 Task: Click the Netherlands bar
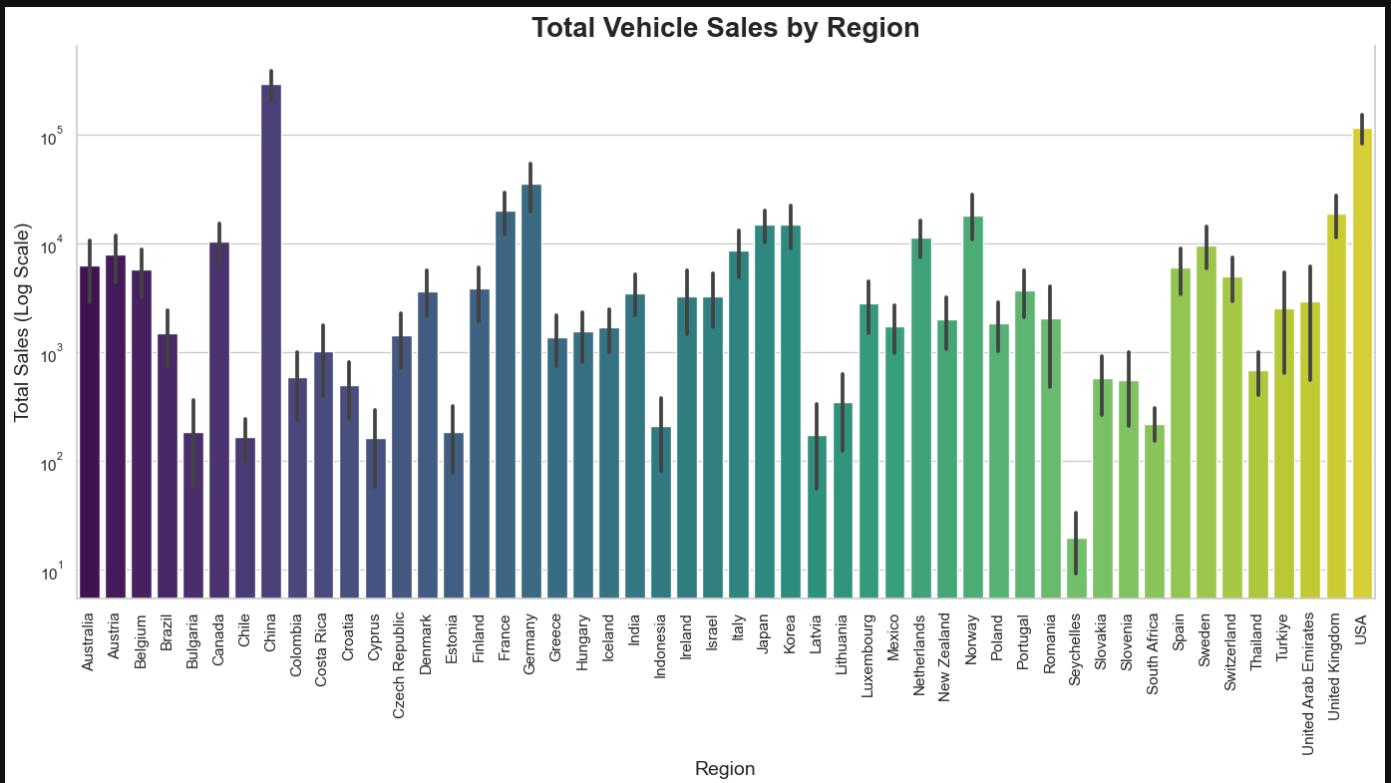click(x=921, y=418)
